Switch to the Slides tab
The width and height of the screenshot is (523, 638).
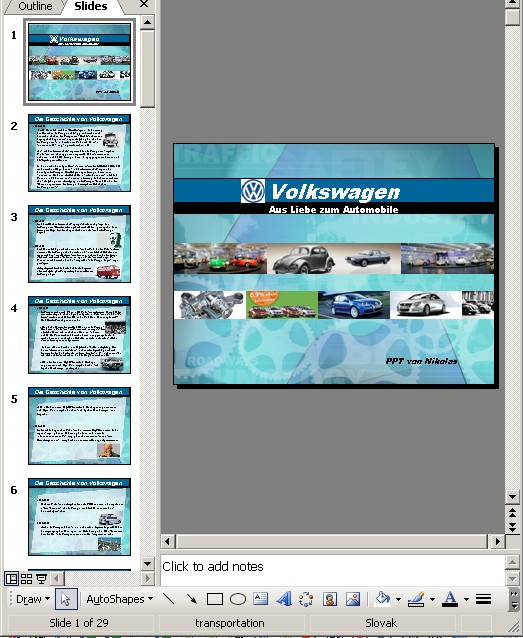point(90,6)
